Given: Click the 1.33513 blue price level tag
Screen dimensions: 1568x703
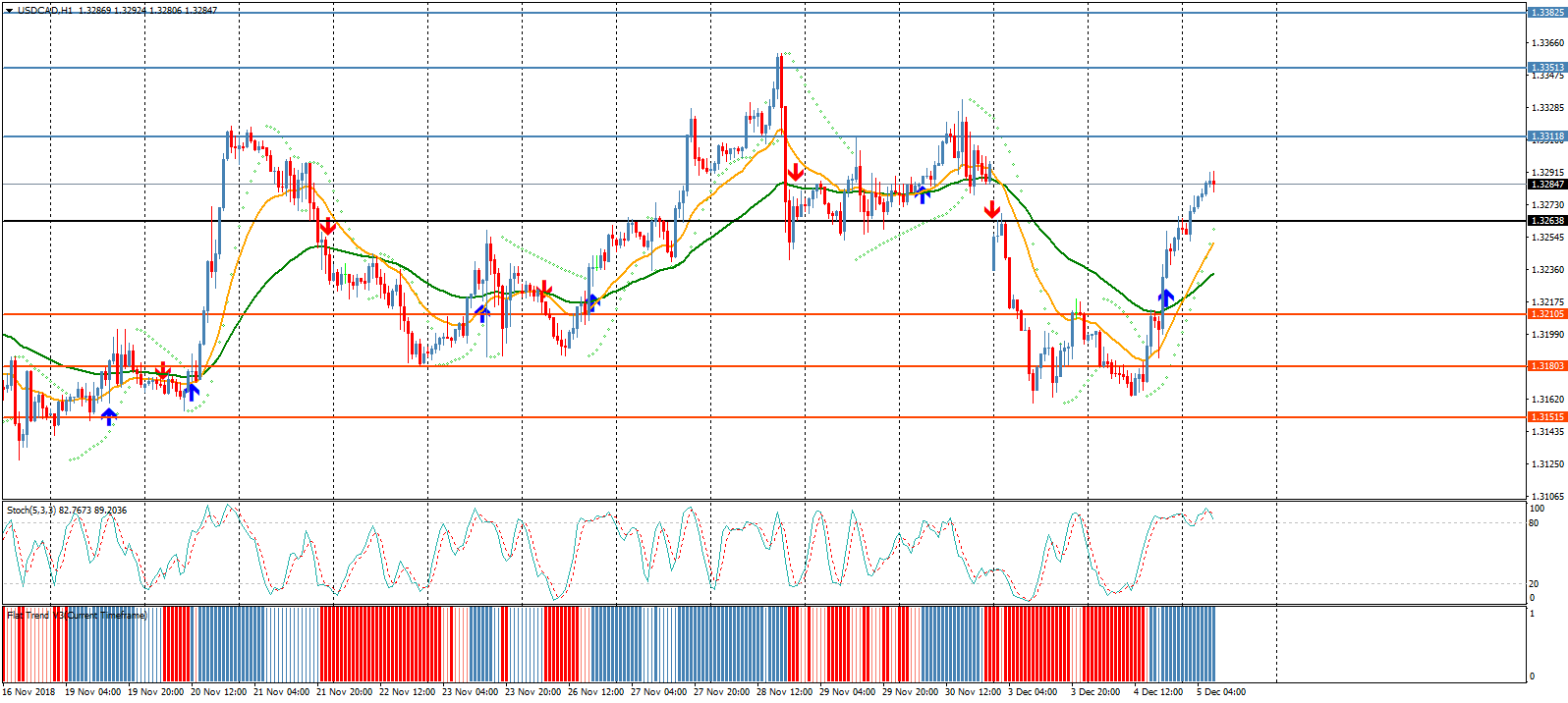Looking at the screenshot, I should click(1546, 69).
